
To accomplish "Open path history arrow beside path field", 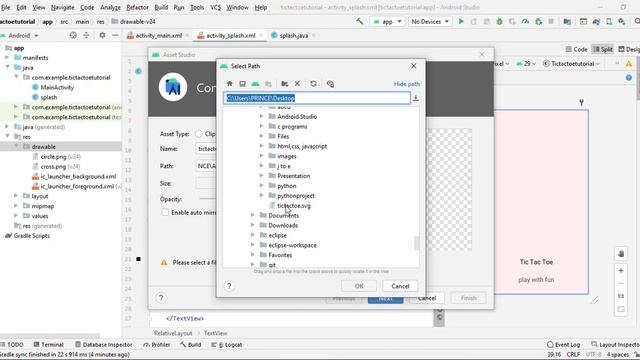I will [416, 98].
